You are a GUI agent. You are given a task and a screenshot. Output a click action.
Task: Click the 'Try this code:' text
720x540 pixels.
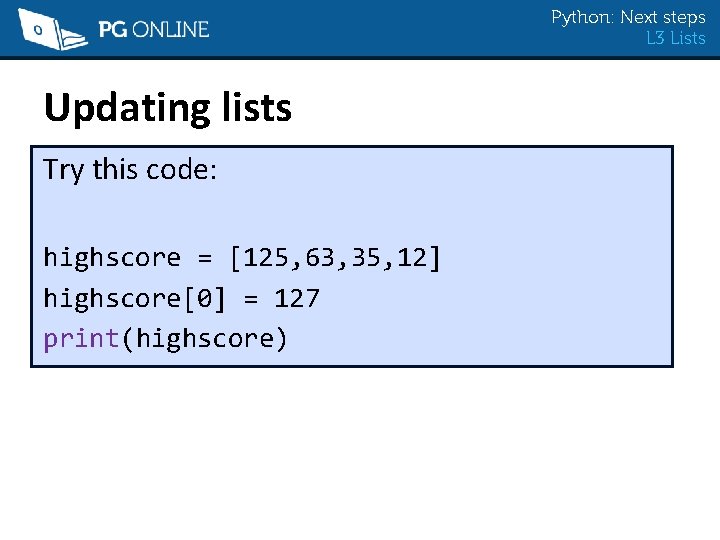129,170
